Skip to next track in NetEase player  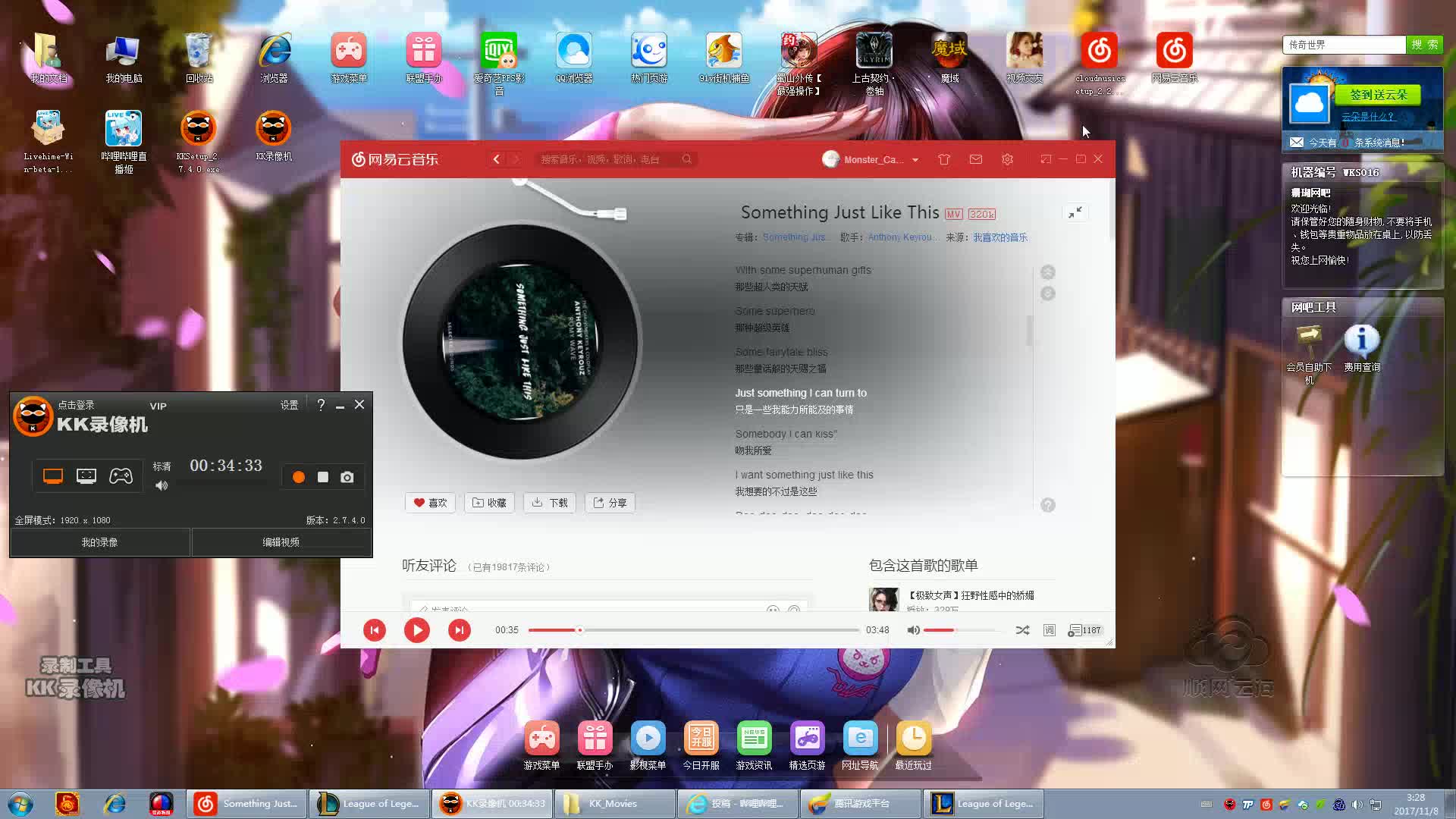tap(459, 630)
